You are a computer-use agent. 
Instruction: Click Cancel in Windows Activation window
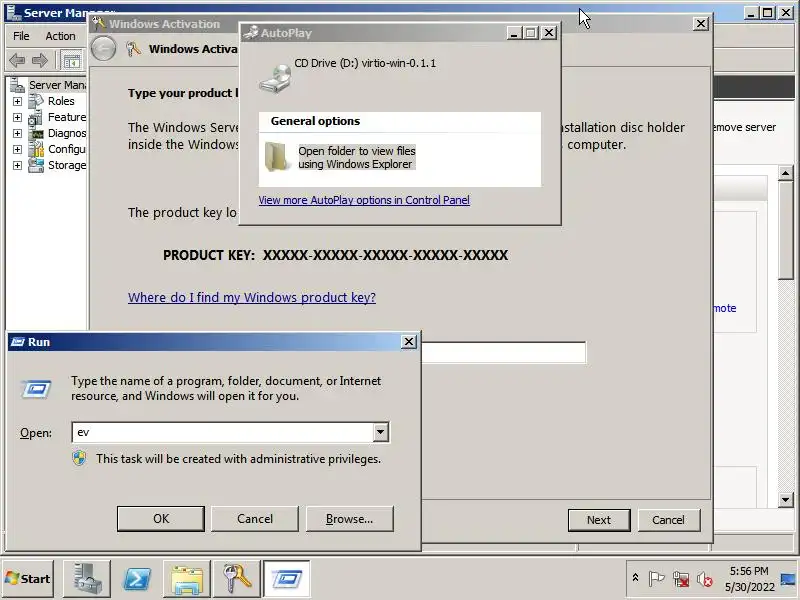[668, 520]
